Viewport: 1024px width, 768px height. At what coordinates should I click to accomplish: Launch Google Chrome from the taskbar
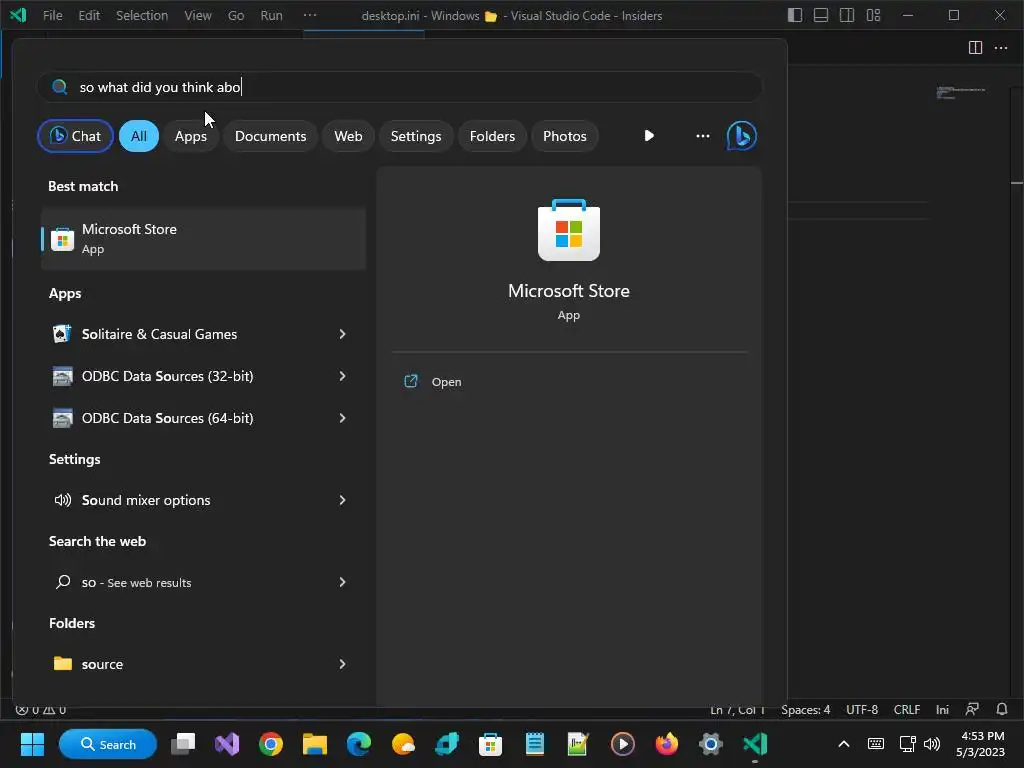(270, 744)
